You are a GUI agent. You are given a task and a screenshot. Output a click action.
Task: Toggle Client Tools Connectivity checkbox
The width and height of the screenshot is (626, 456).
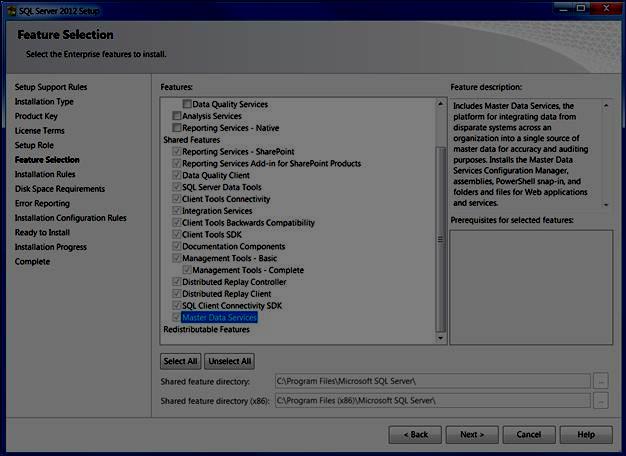pos(176,199)
